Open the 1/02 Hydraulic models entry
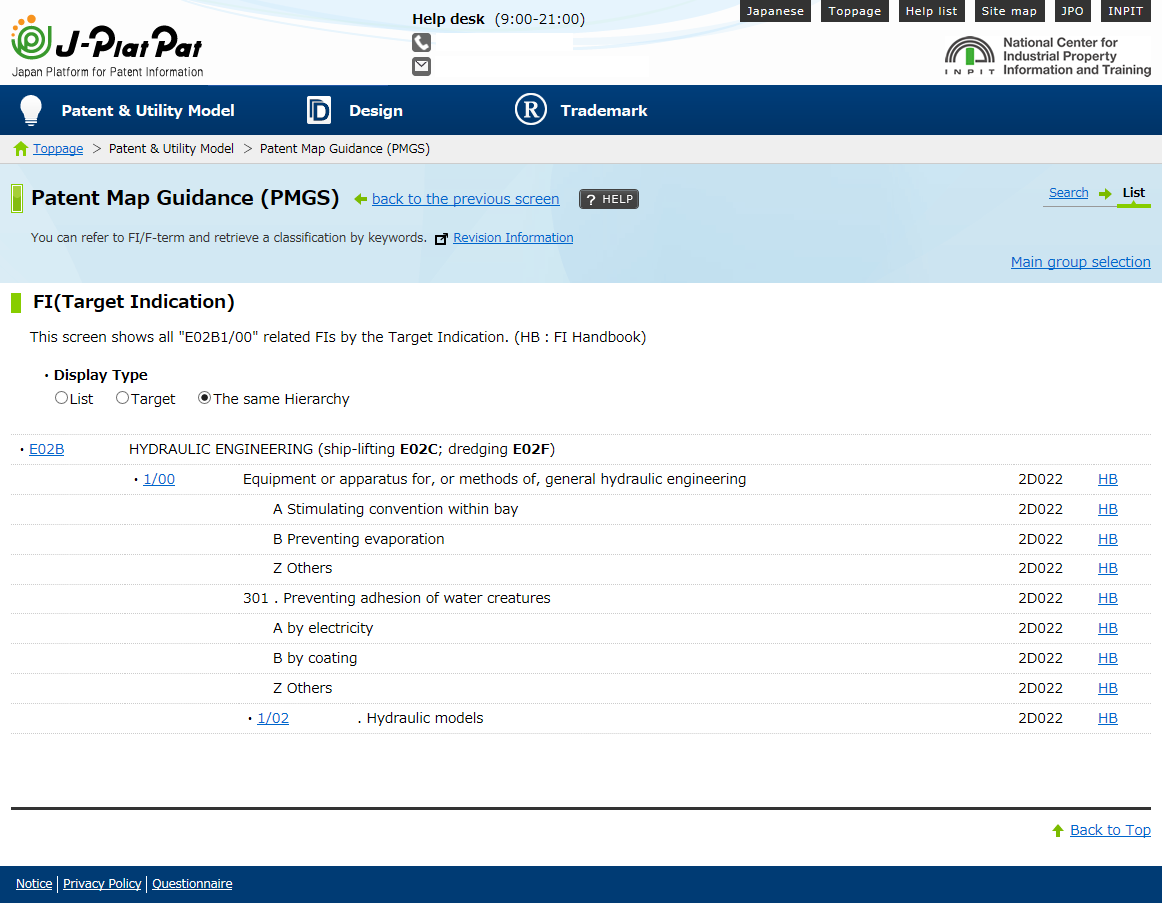 [273, 719]
